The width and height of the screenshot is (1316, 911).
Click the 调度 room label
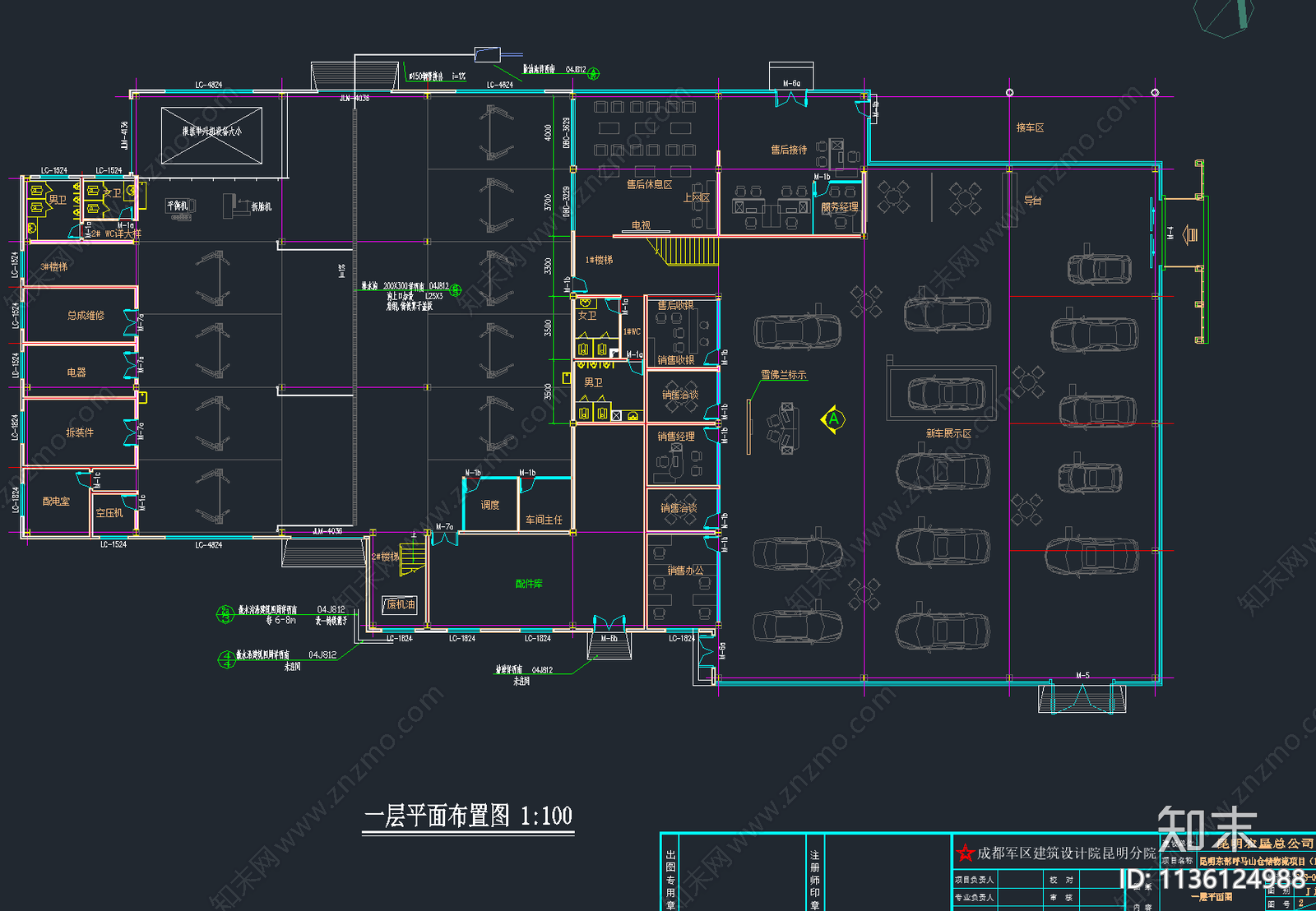point(490,505)
